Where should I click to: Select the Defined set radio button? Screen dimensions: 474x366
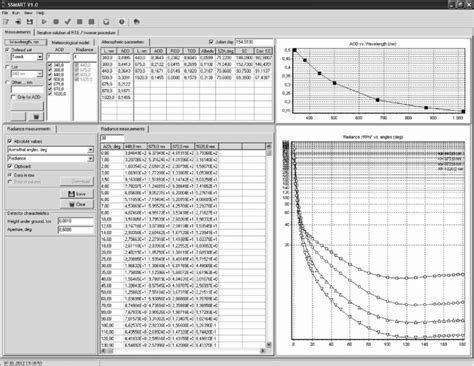point(8,50)
